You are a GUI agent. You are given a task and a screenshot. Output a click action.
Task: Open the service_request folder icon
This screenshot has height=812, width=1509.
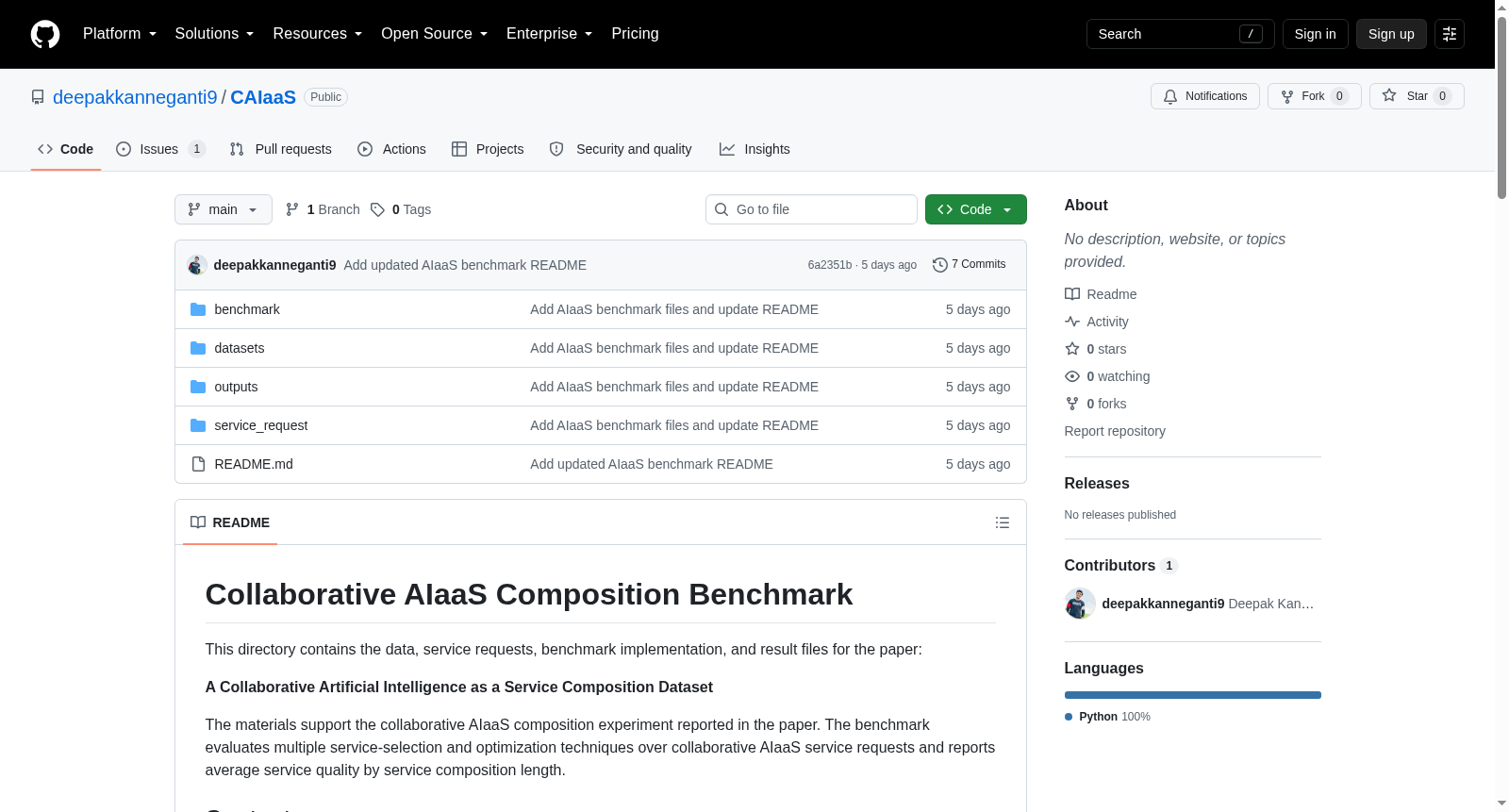(198, 425)
